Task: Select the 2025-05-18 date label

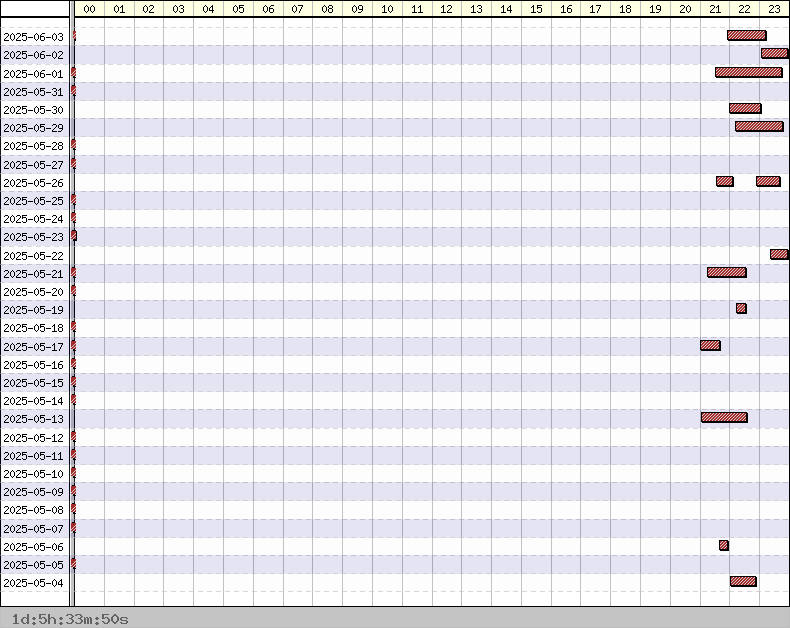Action: tap(34, 328)
